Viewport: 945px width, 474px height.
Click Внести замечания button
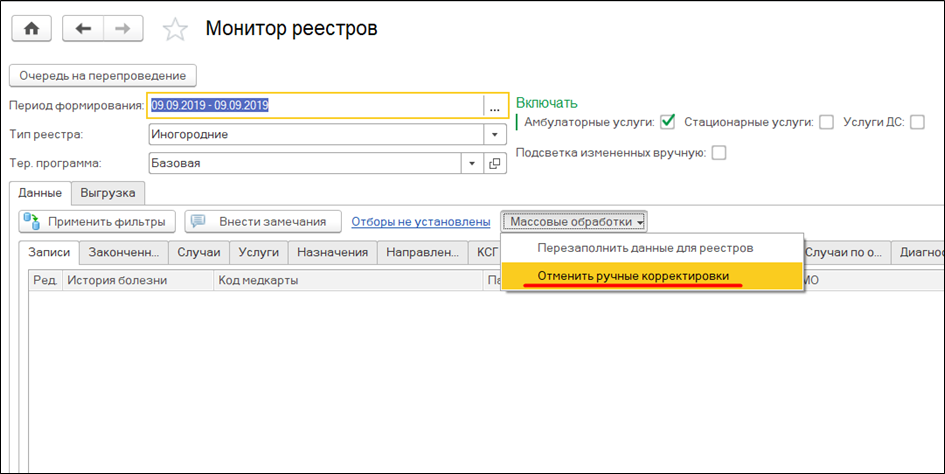coord(262,221)
